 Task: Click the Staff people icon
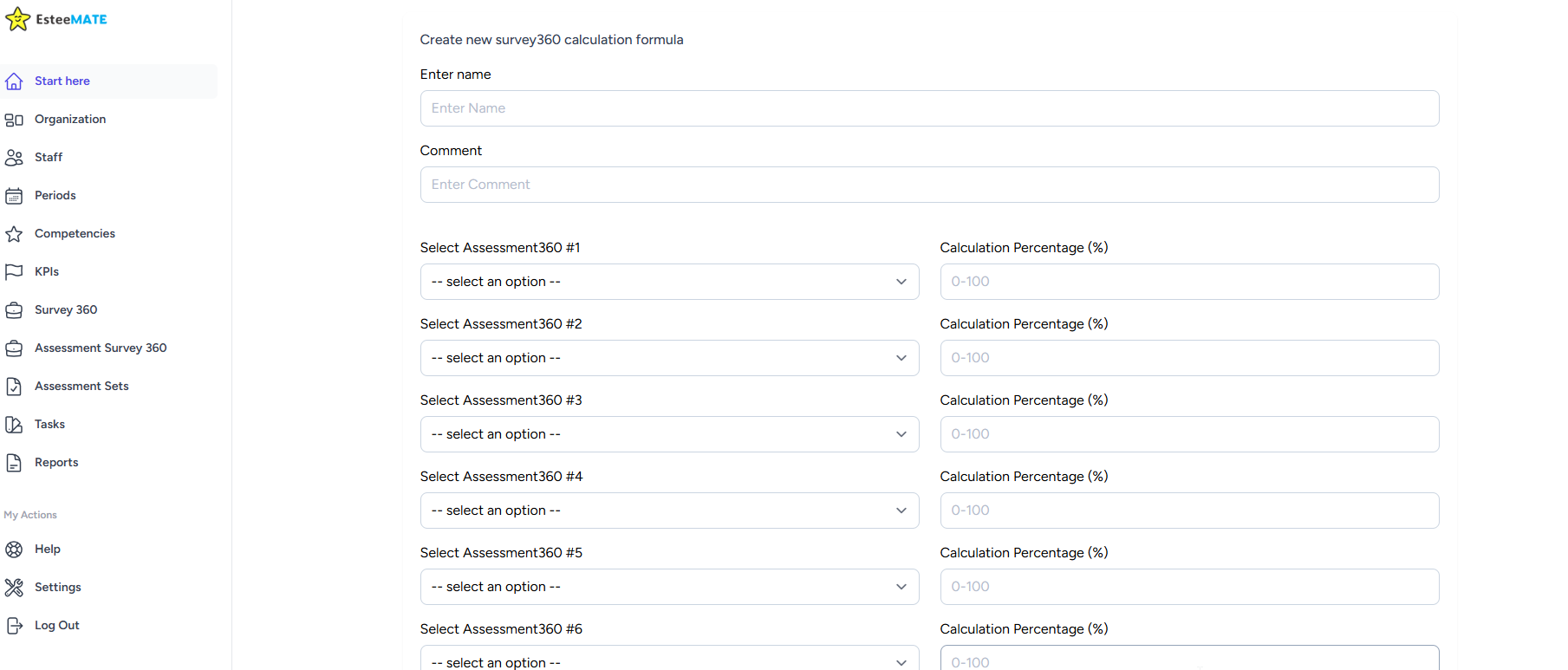pos(14,158)
